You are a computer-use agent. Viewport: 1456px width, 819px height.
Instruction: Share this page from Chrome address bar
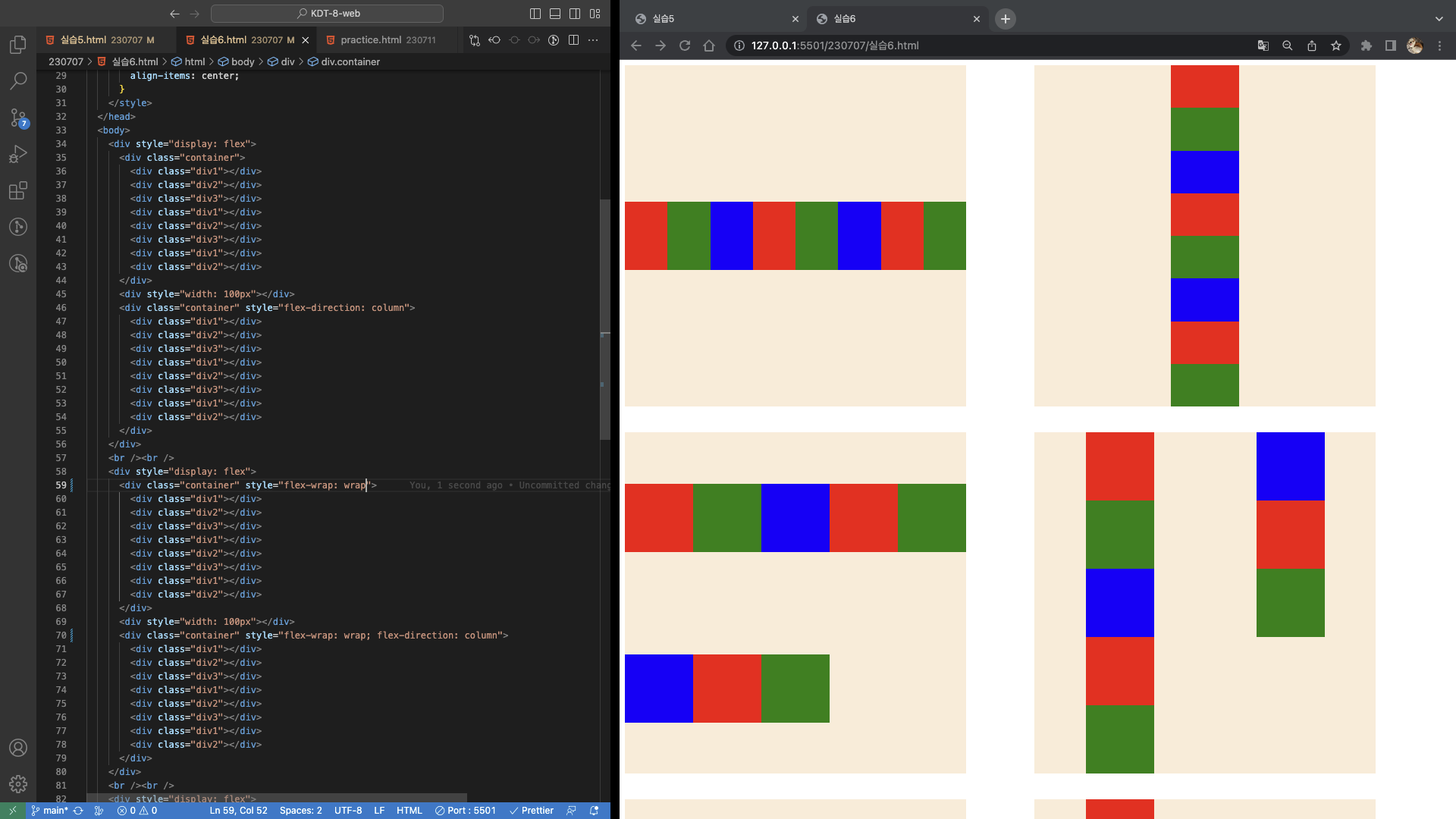[1312, 45]
